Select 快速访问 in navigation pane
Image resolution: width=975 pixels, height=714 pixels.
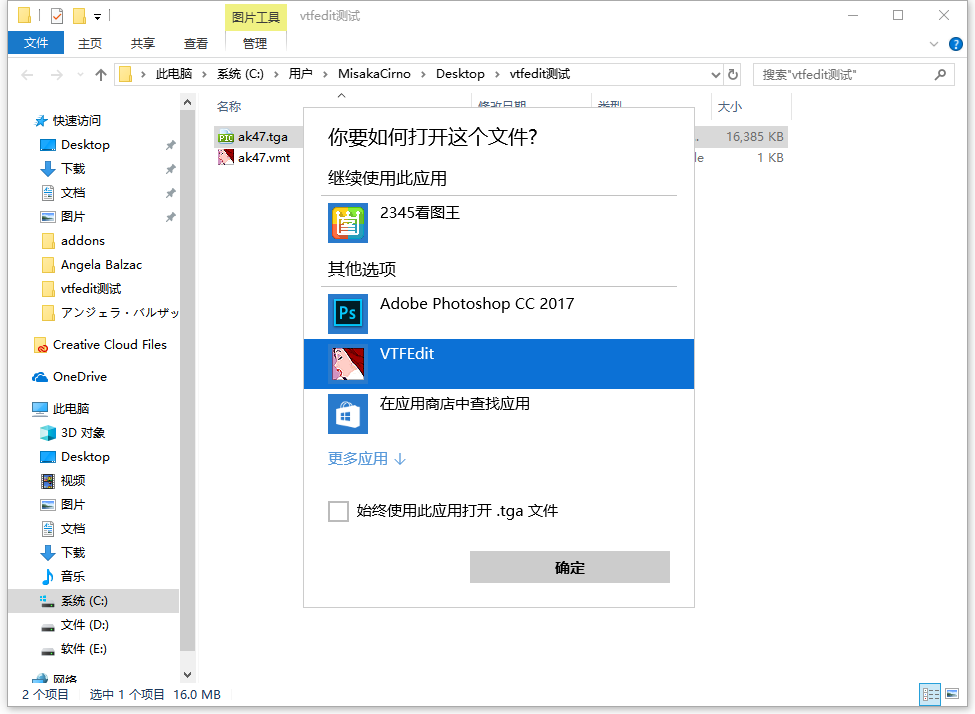pyautogui.click(x=68, y=121)
